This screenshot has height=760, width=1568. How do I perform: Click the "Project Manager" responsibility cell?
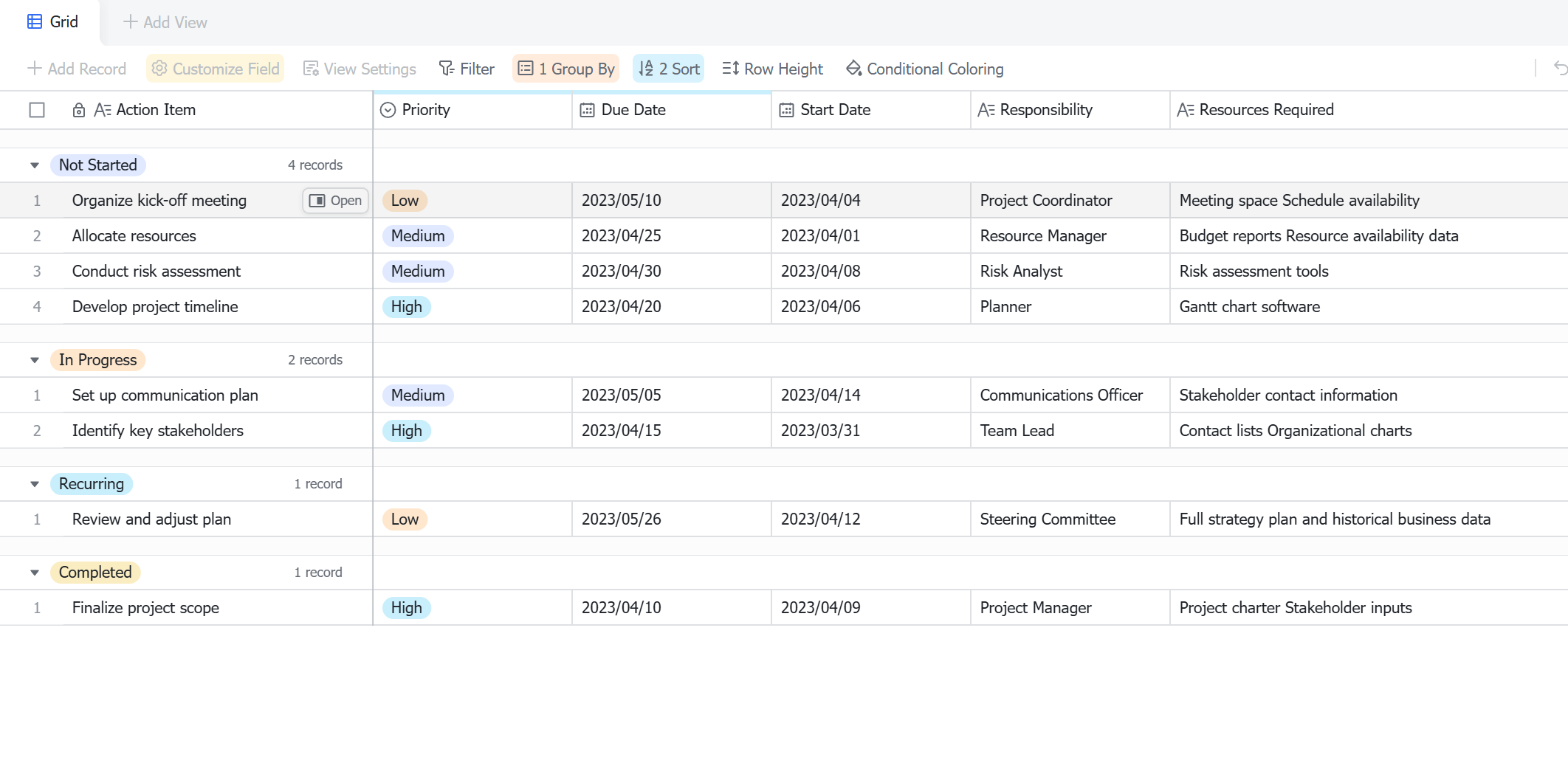pyautogui.click(x=1070, y=608)
